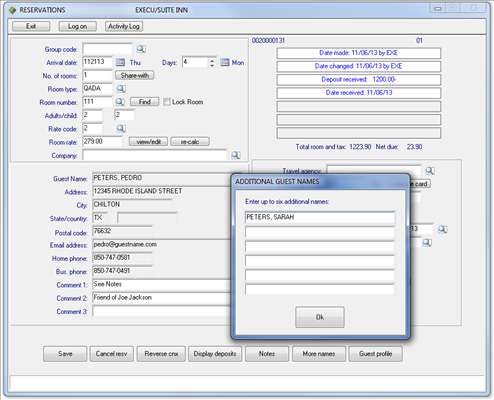This screenshot has height=400, width=494.
Task: Open the Company lookup magnifier
Action: [x=236, y=155]
